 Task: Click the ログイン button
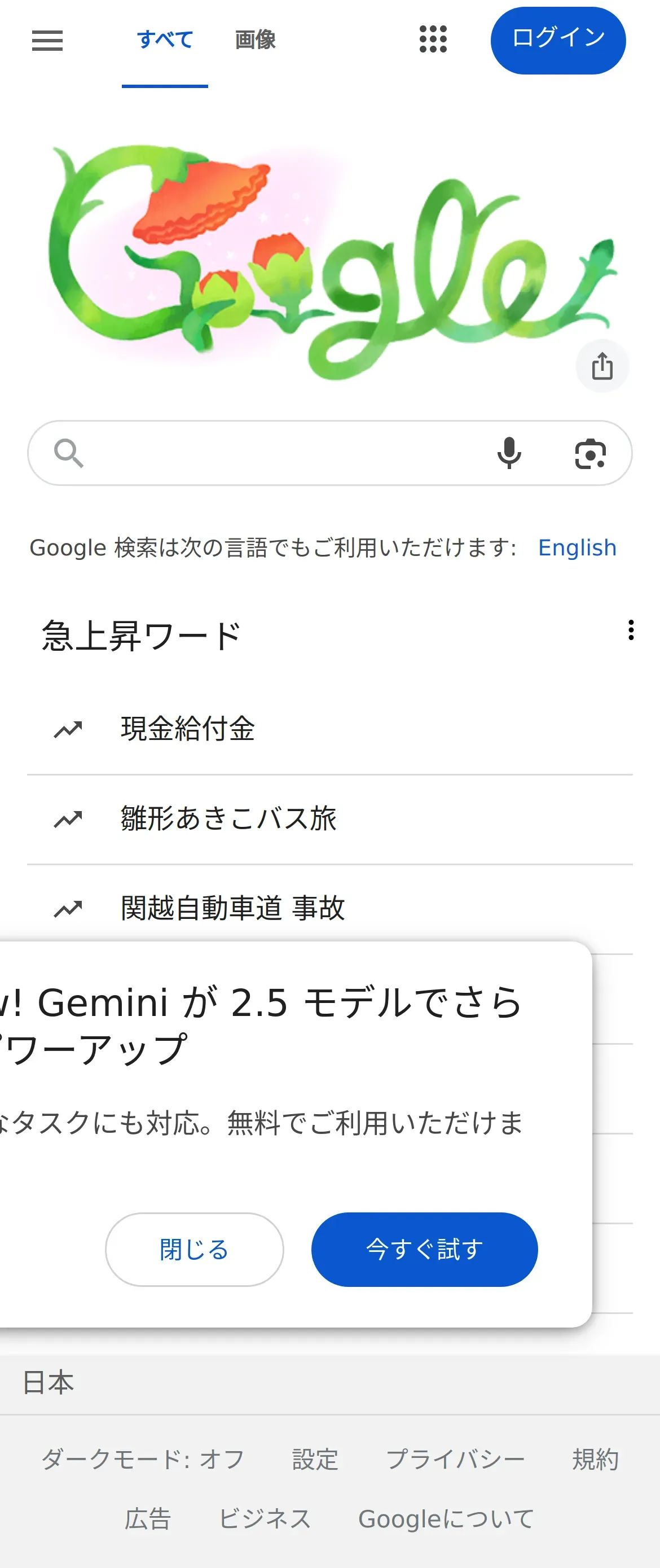pyautogui.click(x=558, y=40)
